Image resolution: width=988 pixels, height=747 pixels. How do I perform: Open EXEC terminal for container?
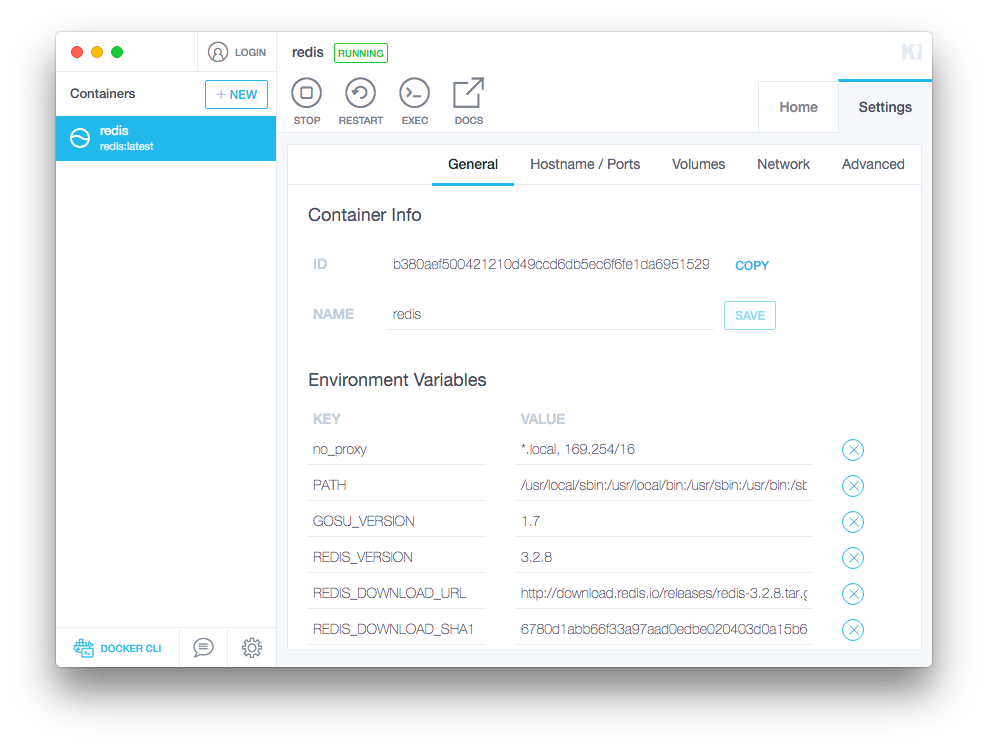(x=414, y=94)
